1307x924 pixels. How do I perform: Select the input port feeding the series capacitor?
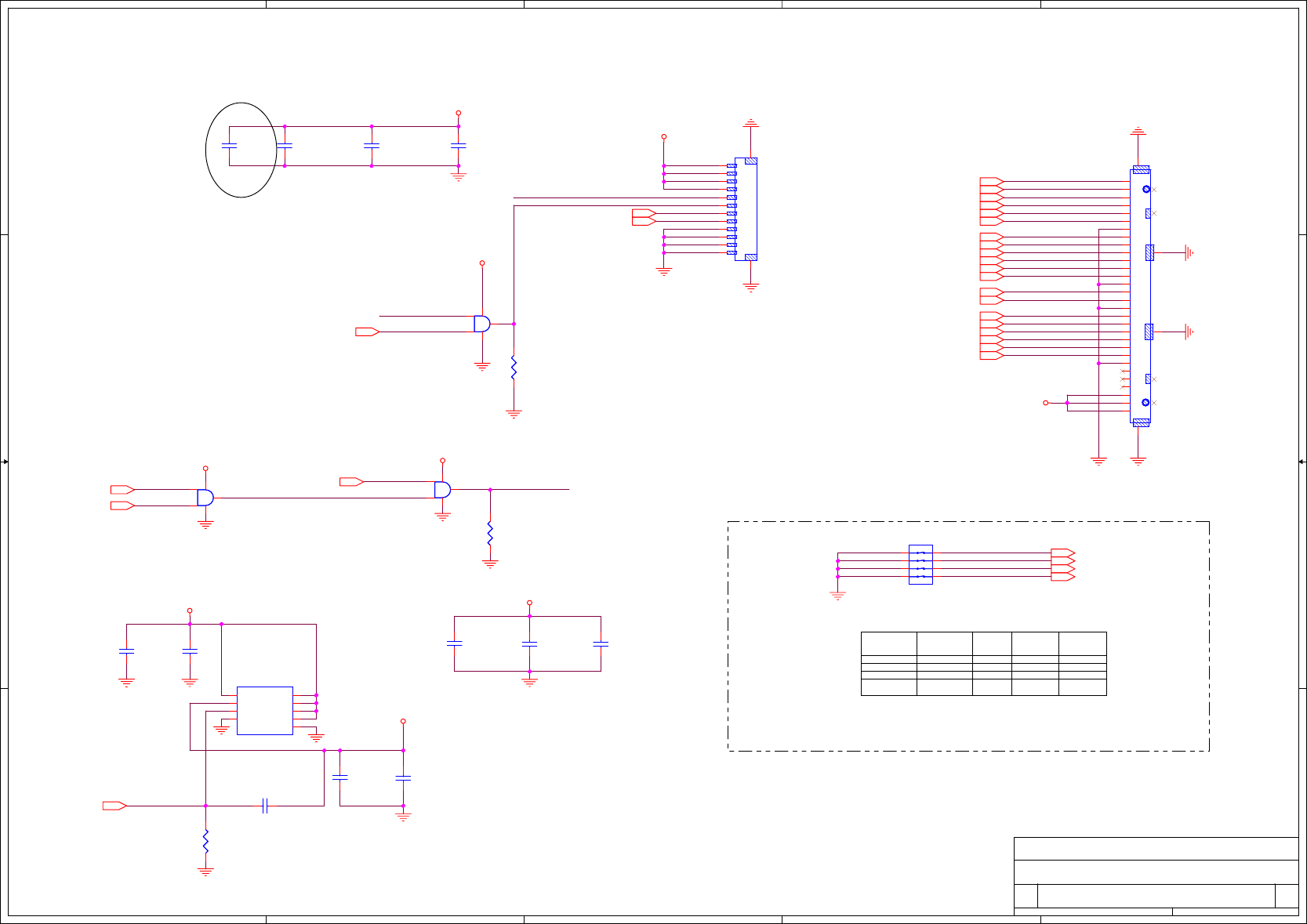(x=114, y=806)
